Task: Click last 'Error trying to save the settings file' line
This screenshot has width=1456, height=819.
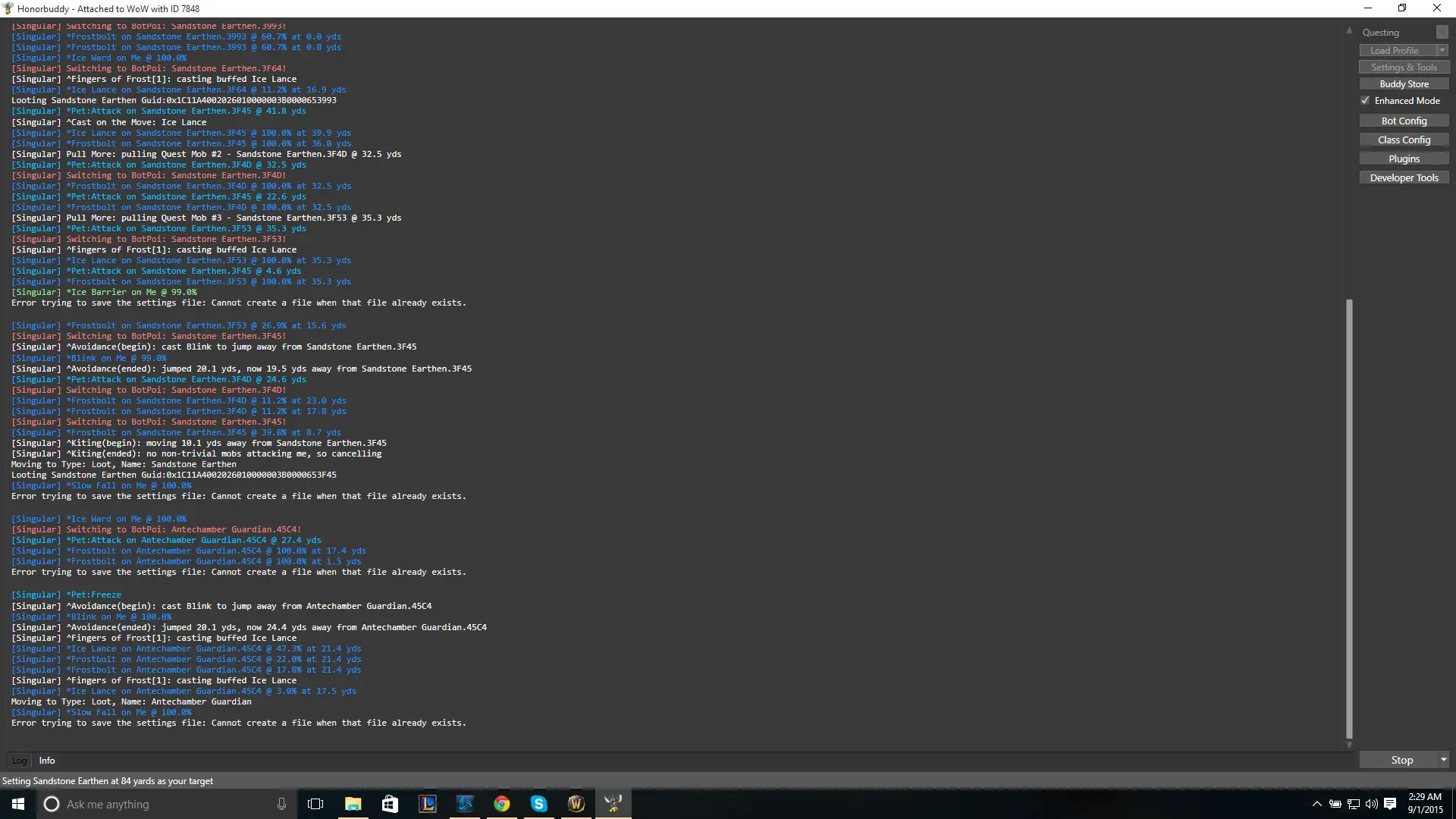Action: (x=239, y=723)
